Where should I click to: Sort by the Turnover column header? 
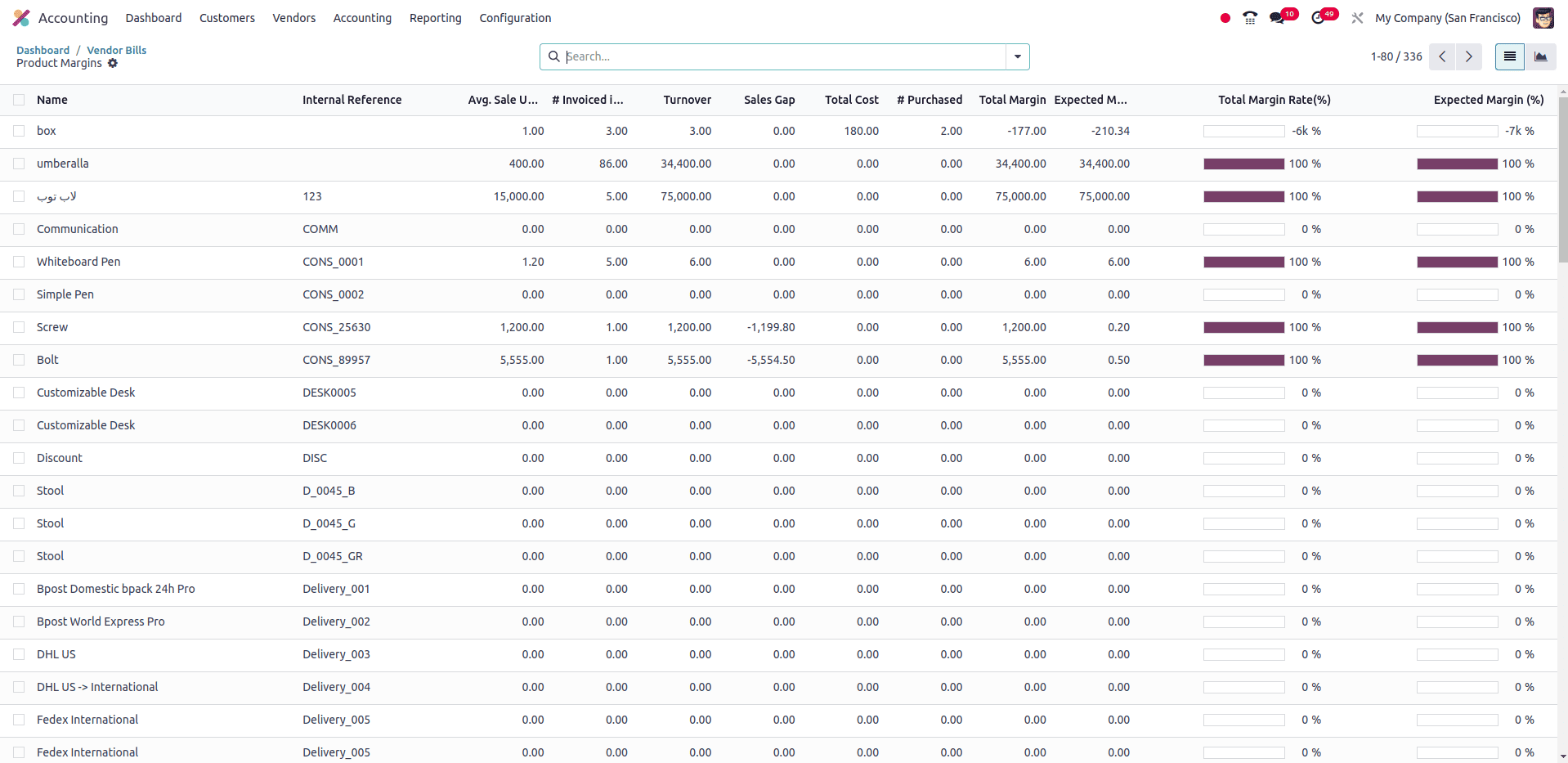tap(687, 100)
